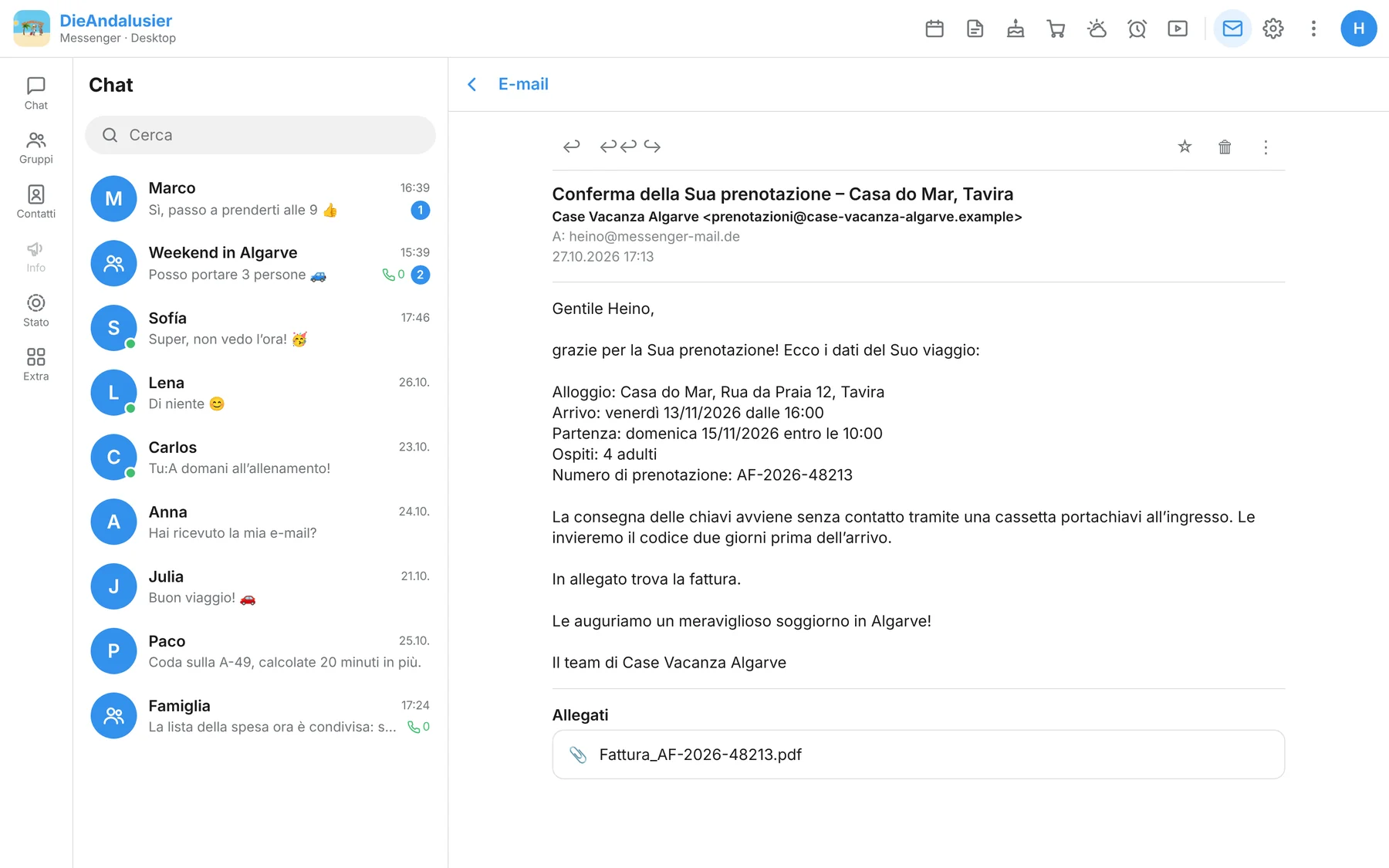Reply to the email
Viewport: 1389px width, 868px height.
[571, 146]
